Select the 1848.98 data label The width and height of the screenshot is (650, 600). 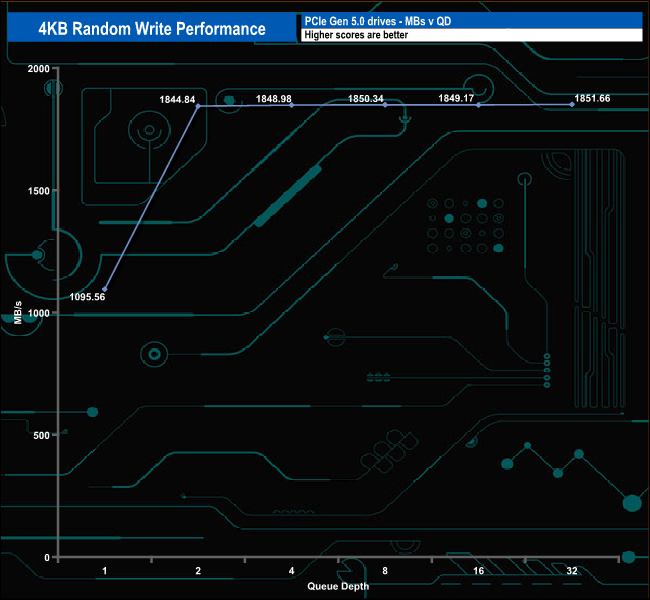(273, 99)
